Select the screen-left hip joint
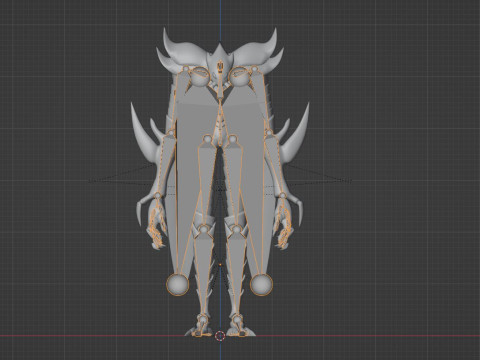This screenshot has width=480, height=360. [x=208, y=138]
